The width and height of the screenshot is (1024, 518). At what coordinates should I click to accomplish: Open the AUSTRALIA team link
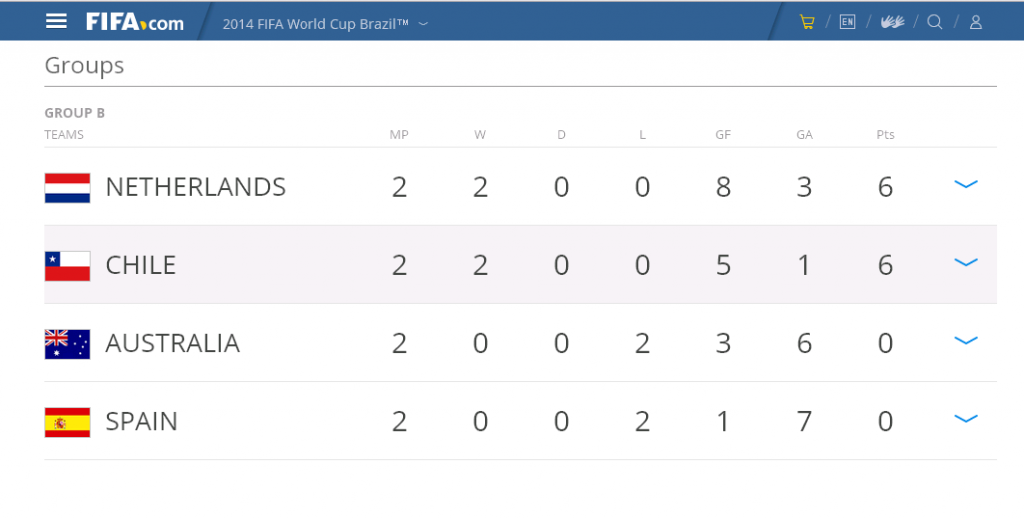click(172, 344)
